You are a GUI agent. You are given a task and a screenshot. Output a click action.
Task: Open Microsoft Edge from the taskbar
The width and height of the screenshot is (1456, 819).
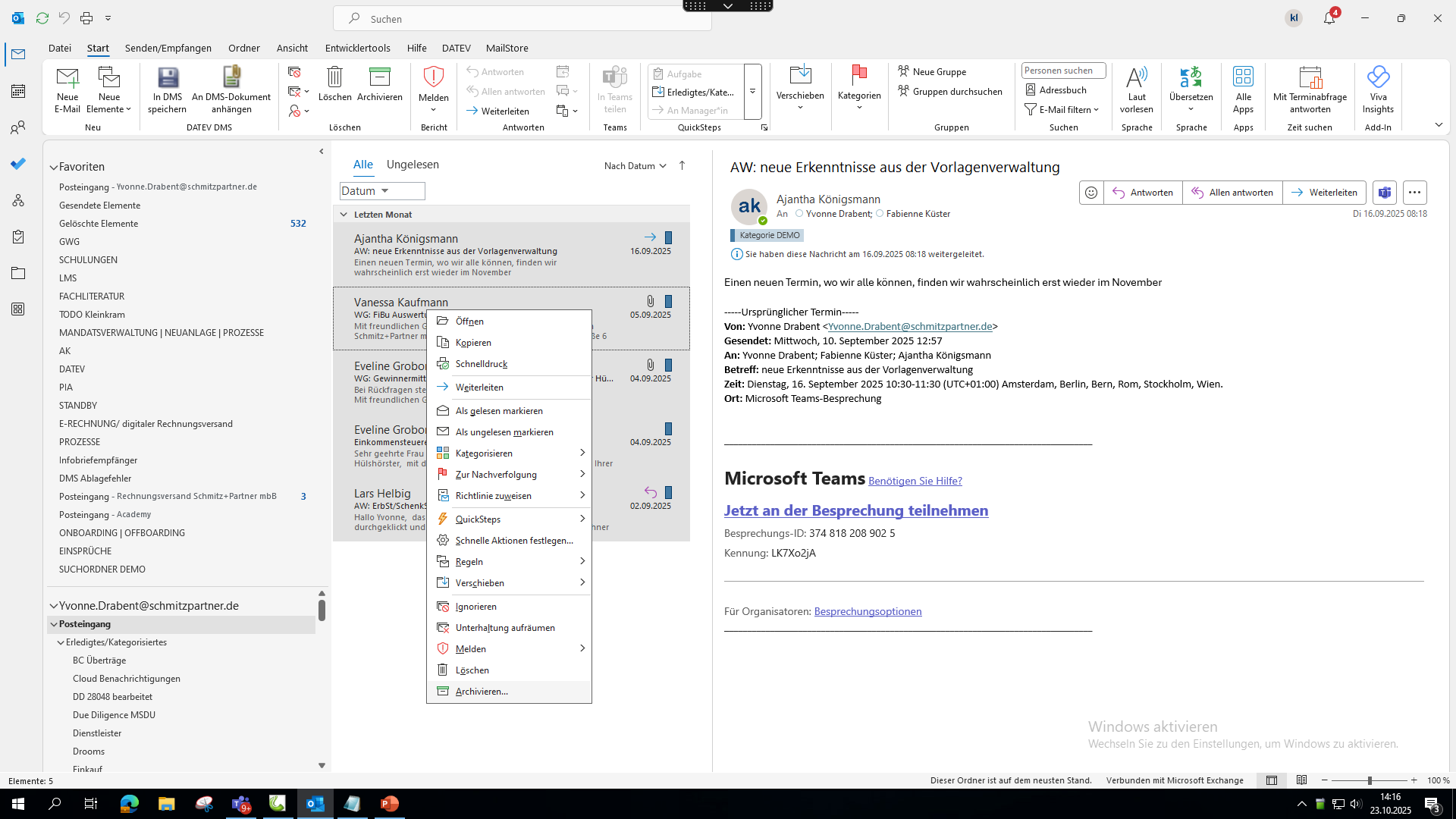pos(129,804)
